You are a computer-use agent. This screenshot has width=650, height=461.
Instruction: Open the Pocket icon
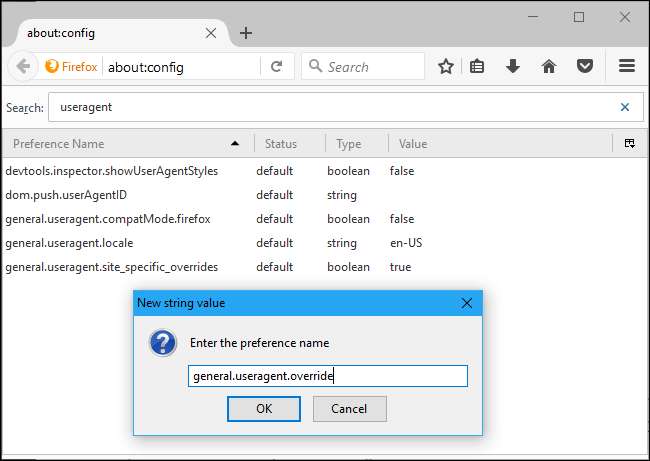[584, 67]
